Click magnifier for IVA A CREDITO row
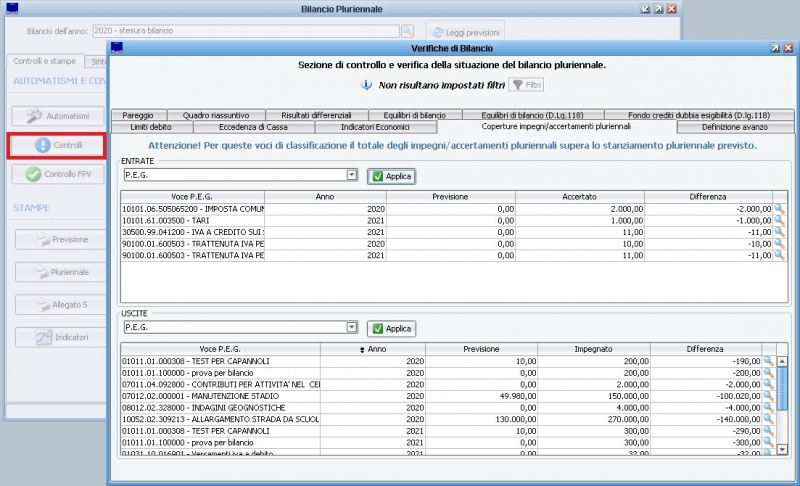This screenshot has height=486, width=800. click(779, 232)
